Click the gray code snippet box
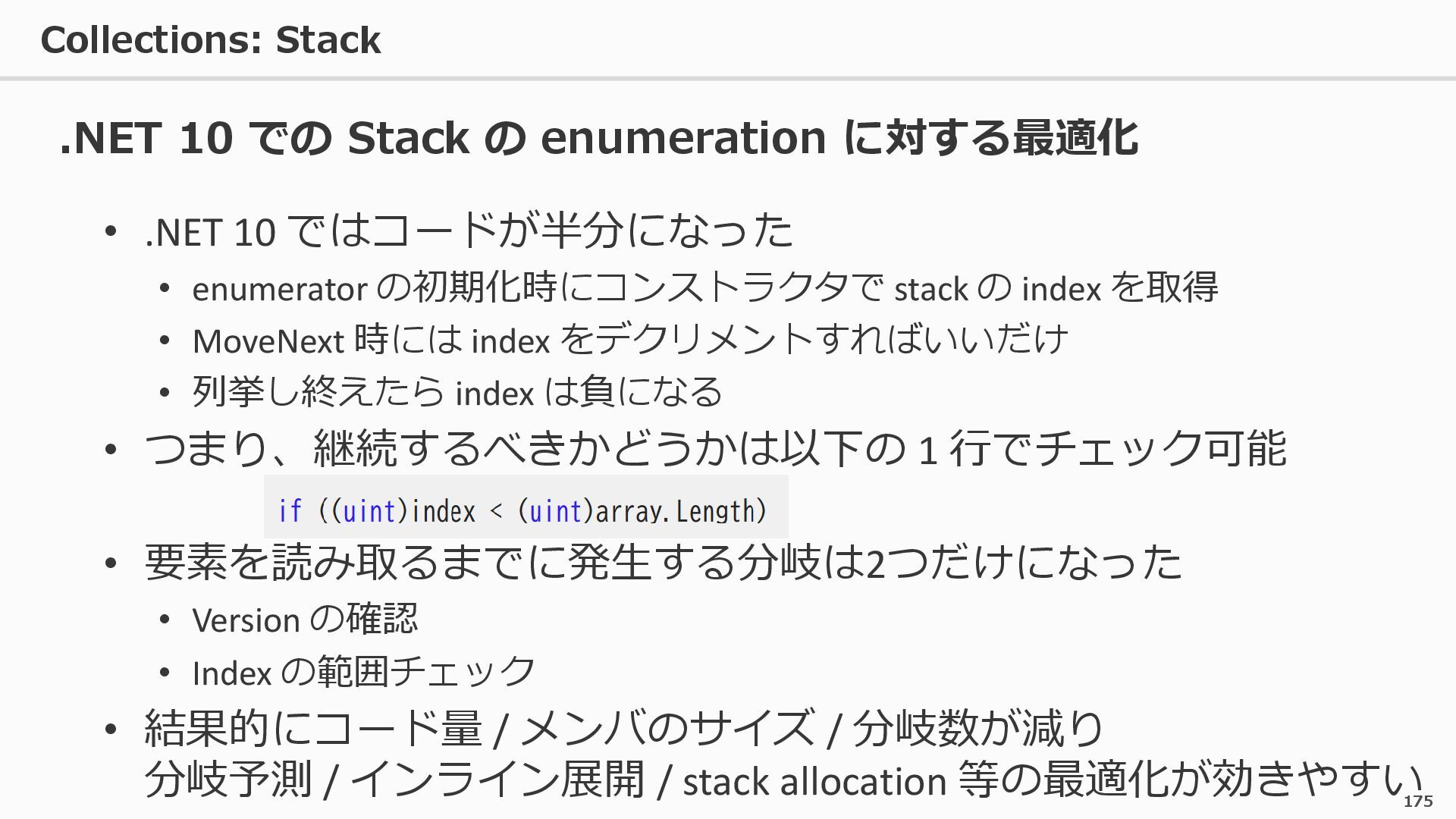The image size is (1456, 819). click(526, 506)
